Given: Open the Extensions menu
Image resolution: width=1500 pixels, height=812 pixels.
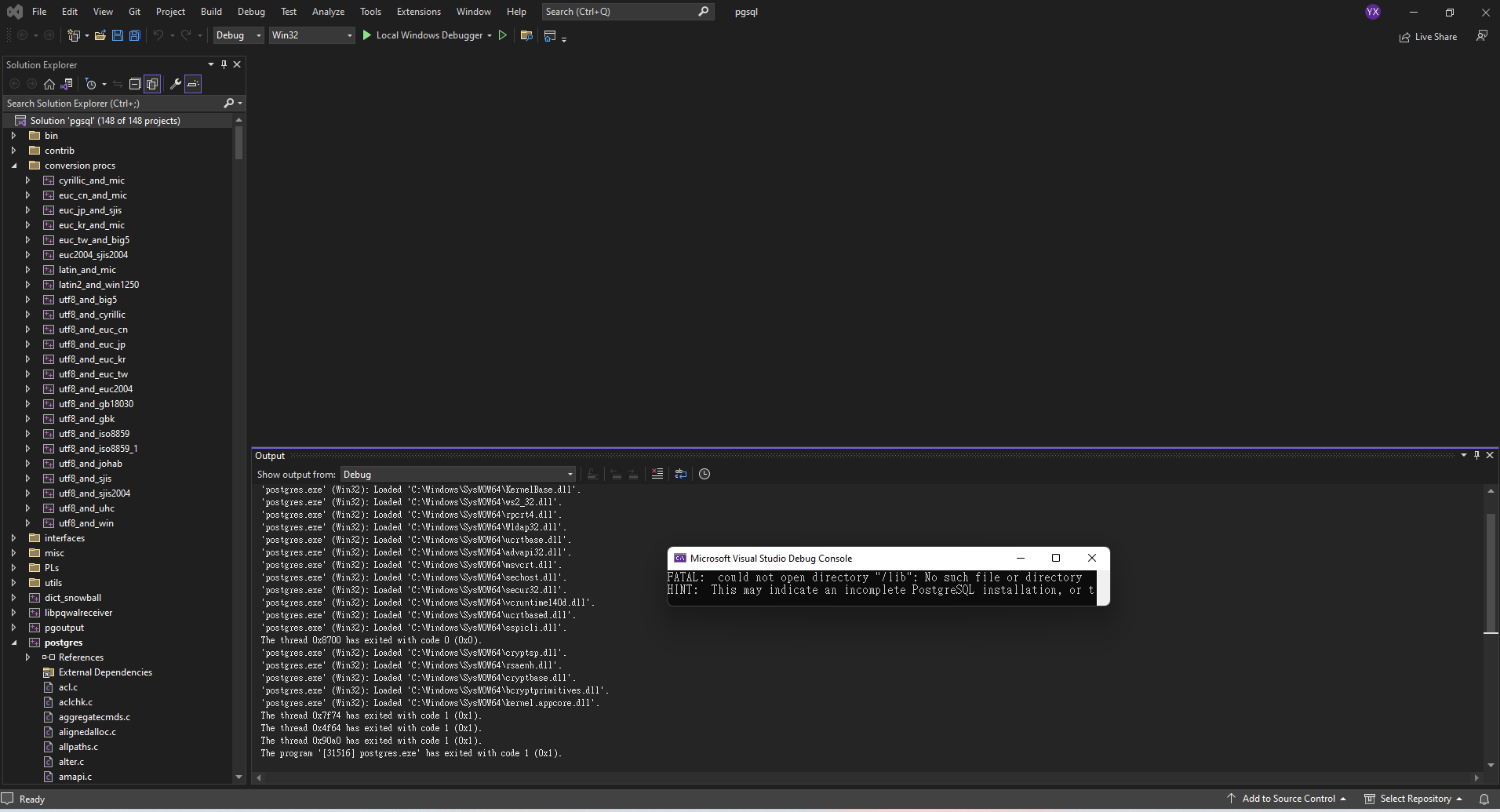Looking at the screenshot, I should 418,12.
